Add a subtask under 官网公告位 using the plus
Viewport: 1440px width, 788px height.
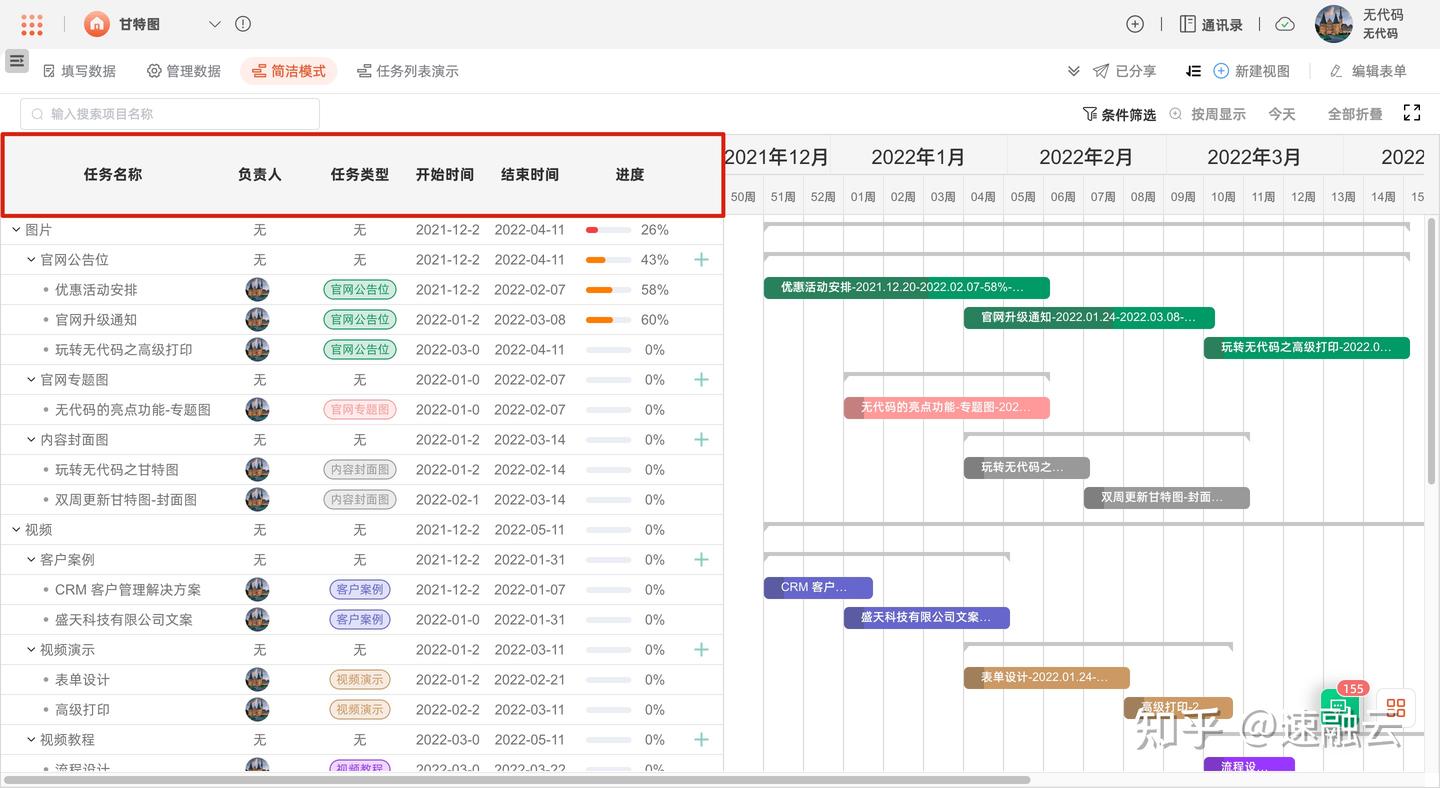pos(701,259)
